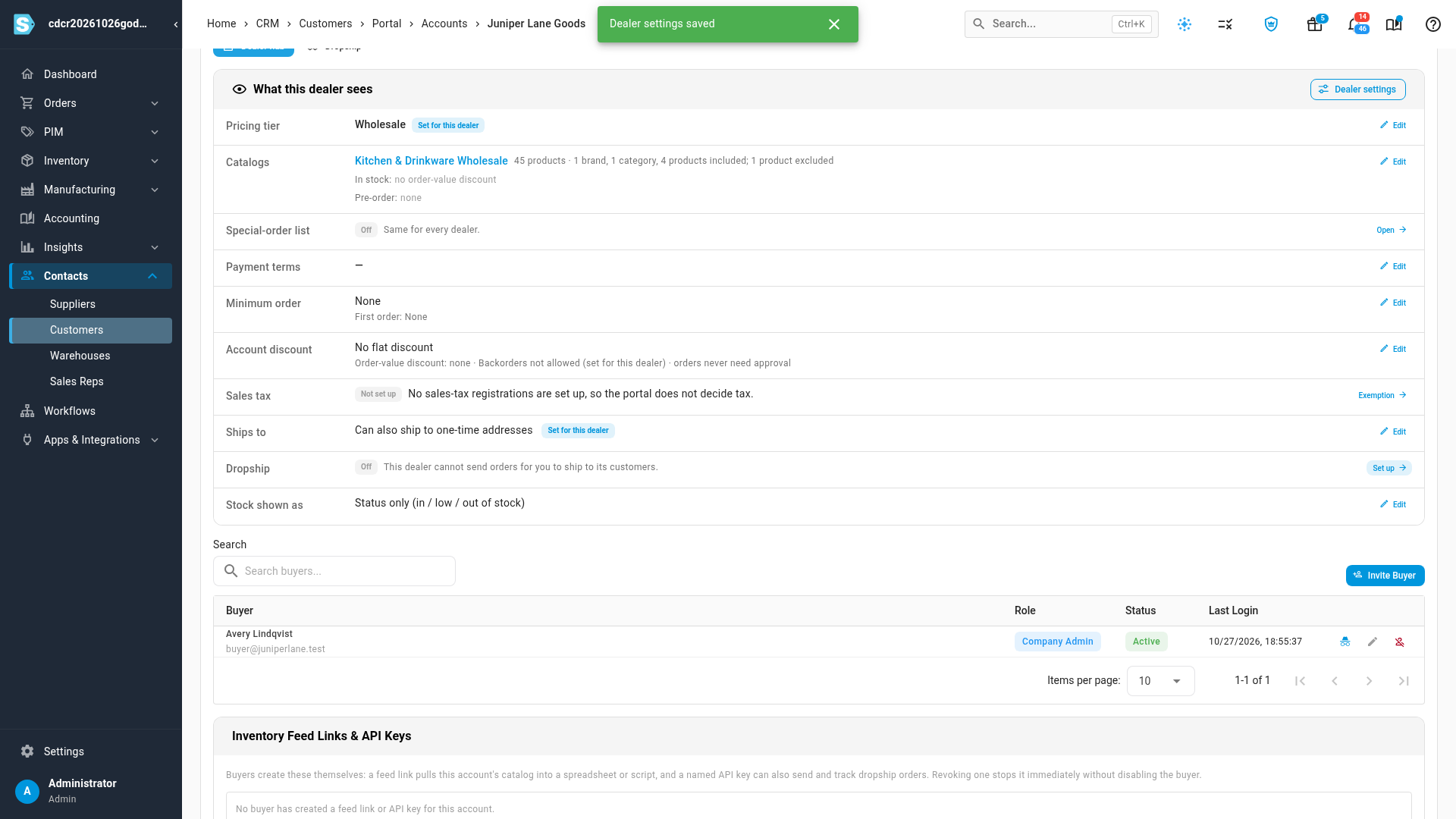Expand the Inventory menu
1456x819 pixels.
tap(90, 161)
